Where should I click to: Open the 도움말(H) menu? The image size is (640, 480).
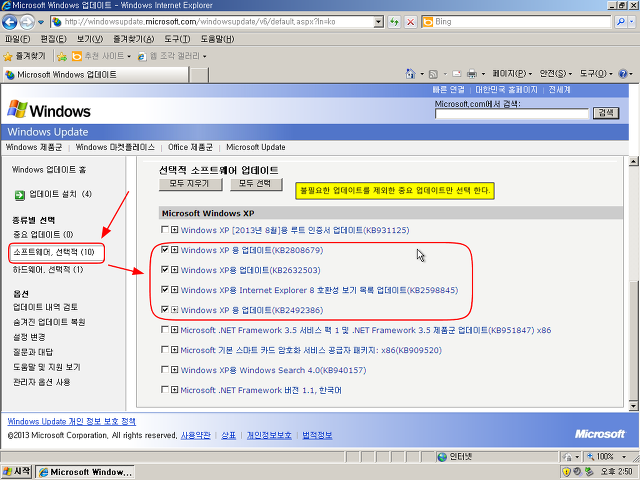click(217, 39)
